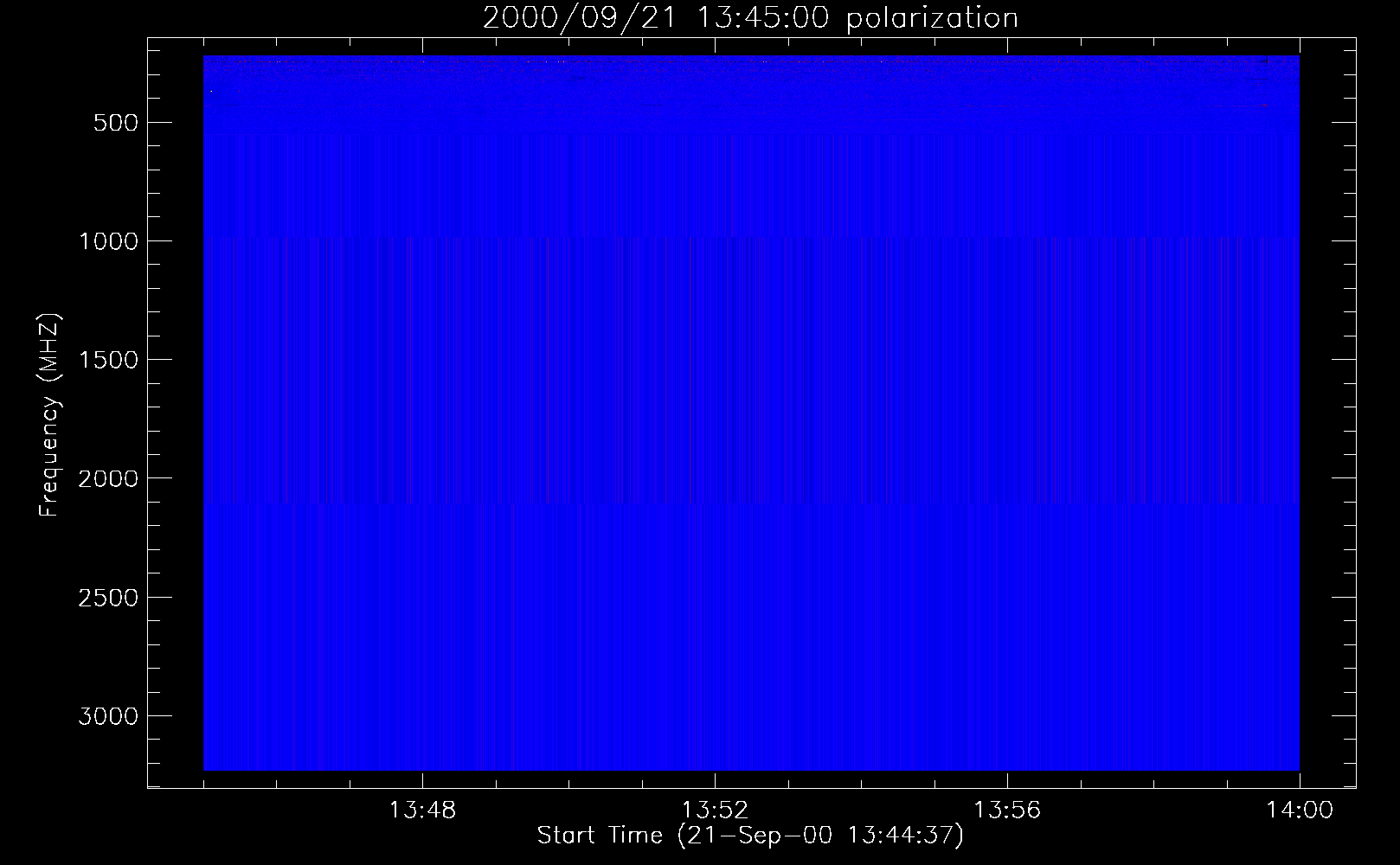The image size is (1400, 865).
Task: Click the plot title '2000/09/21 13:45:00 polarization'
Action: (x=750, y=18)
